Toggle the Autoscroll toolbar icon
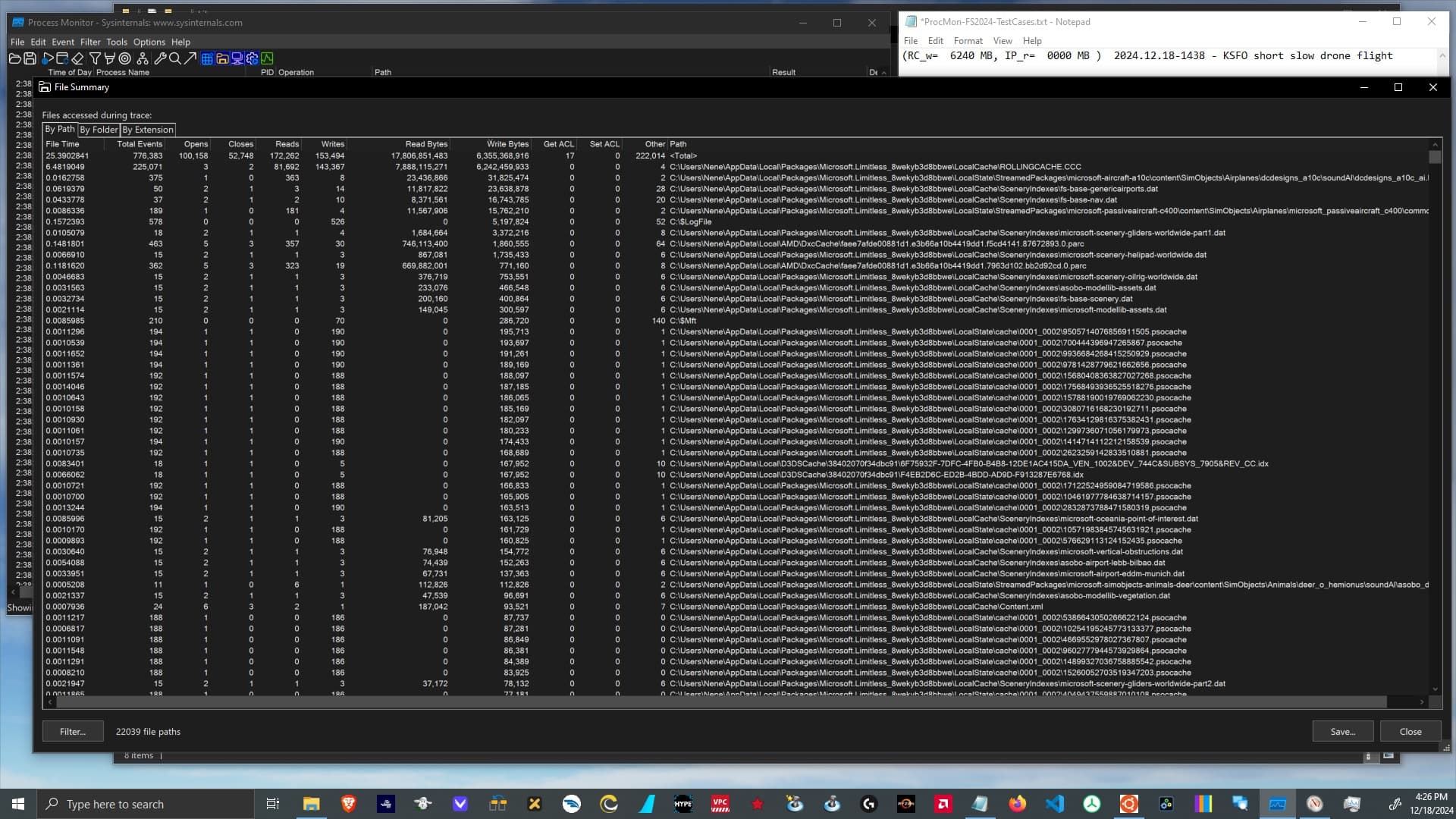 [62, 58]
